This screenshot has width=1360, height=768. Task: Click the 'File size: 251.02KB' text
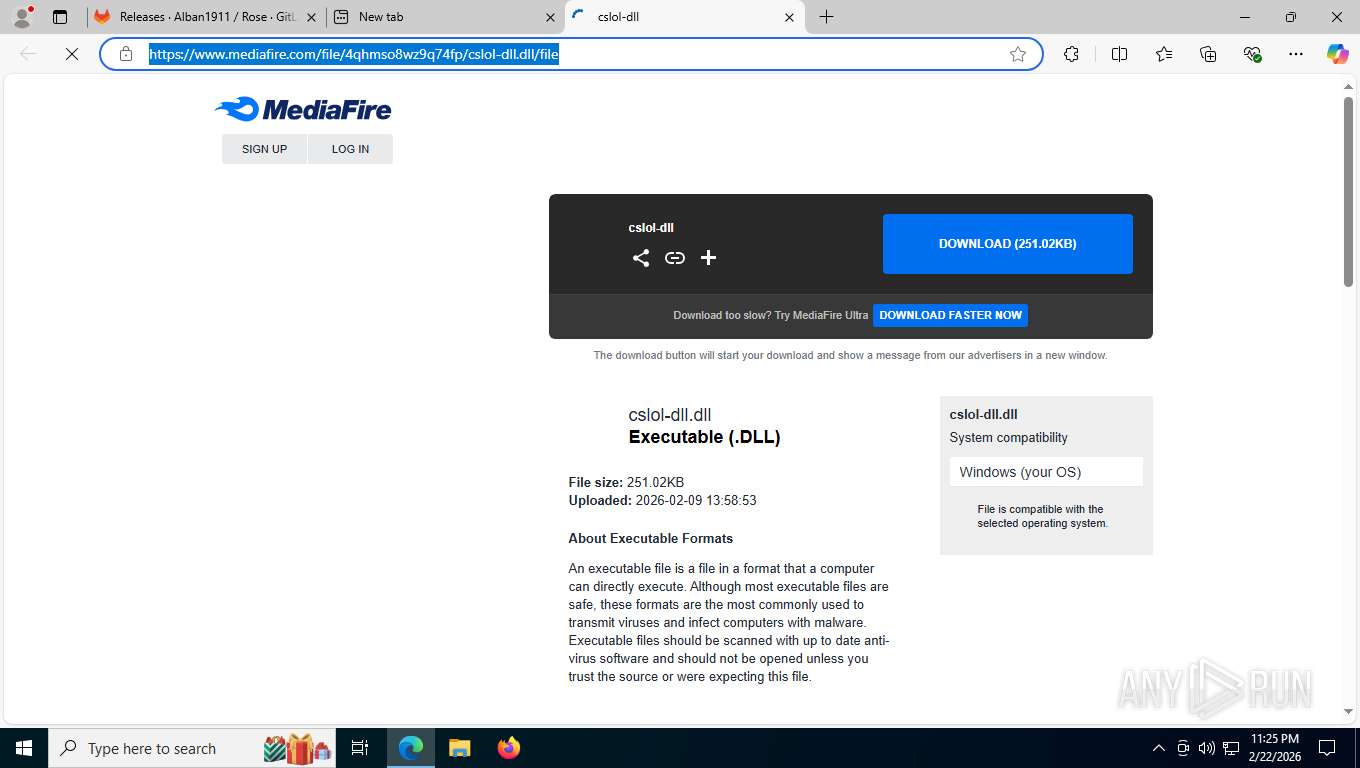click(x=626, y=482)
